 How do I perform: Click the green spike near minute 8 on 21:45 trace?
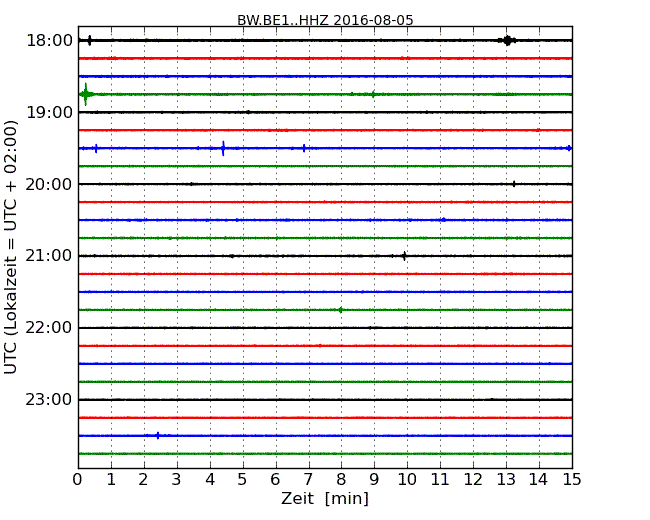(x=340, y=310)
